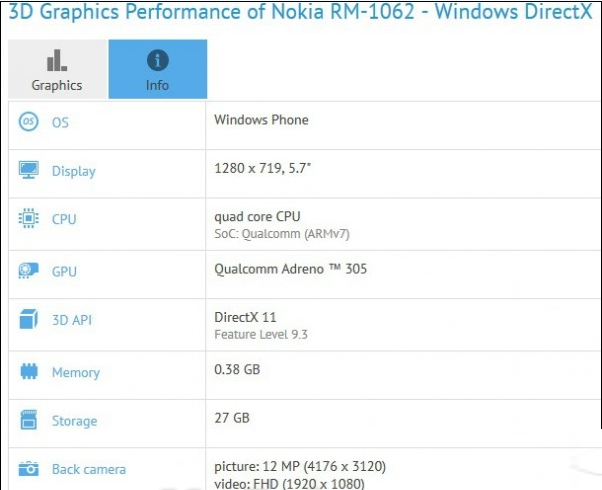Click the Storage label
The image size is (602, 490).
(x=74, y=421)
